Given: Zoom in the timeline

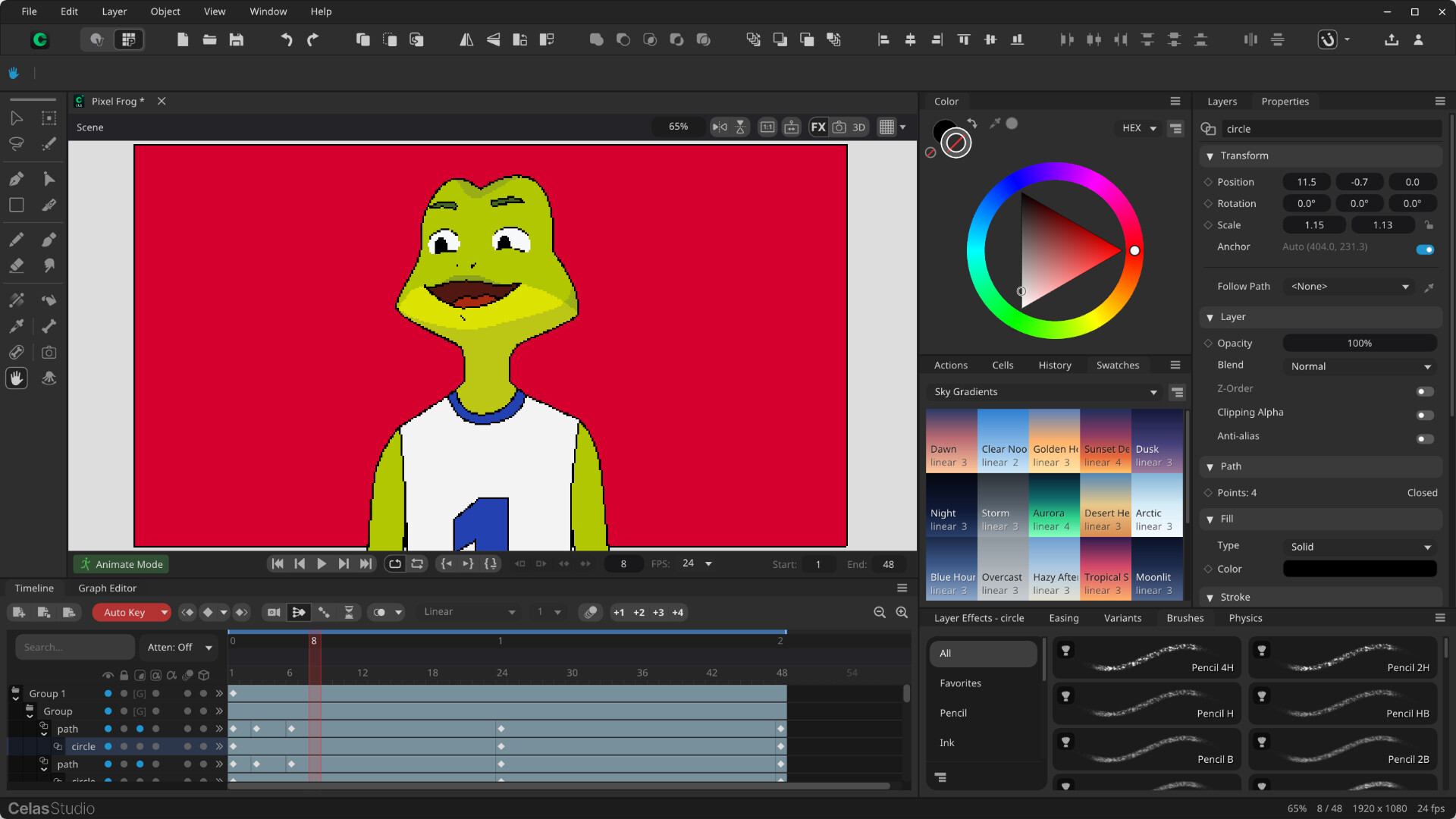Looking at the screenshot, I should pos(902,612).
